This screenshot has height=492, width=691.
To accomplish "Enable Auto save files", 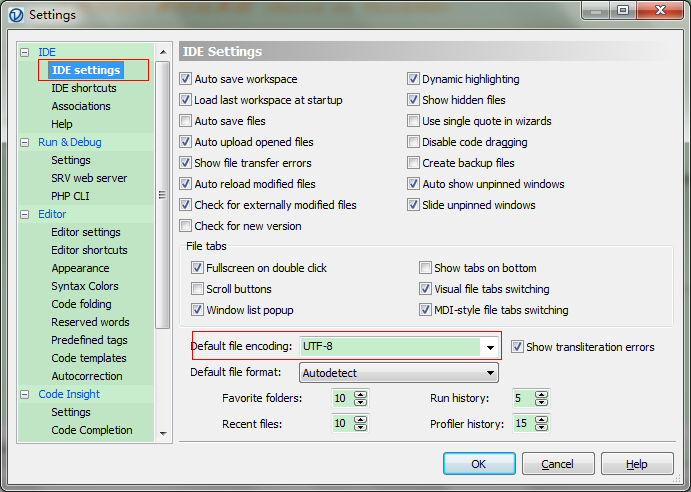I will [186, 121].
